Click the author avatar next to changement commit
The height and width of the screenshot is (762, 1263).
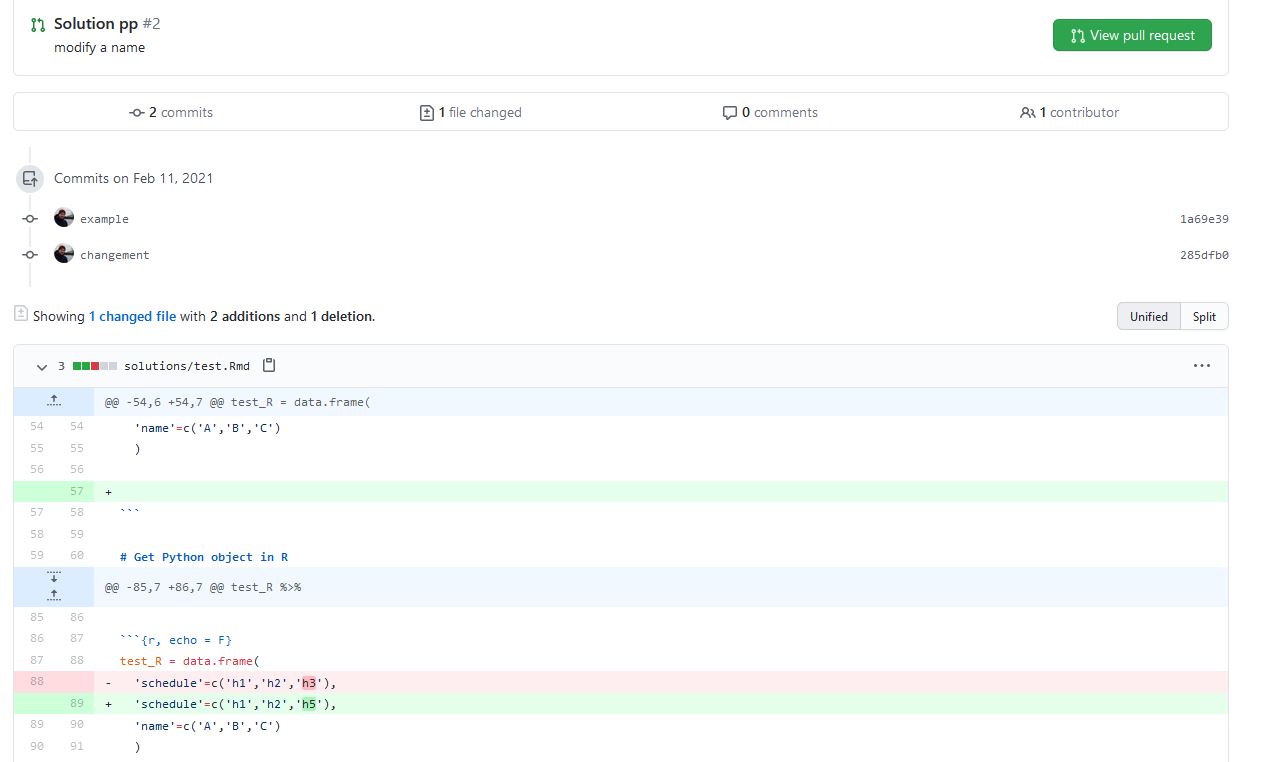[x=64, y=254]
